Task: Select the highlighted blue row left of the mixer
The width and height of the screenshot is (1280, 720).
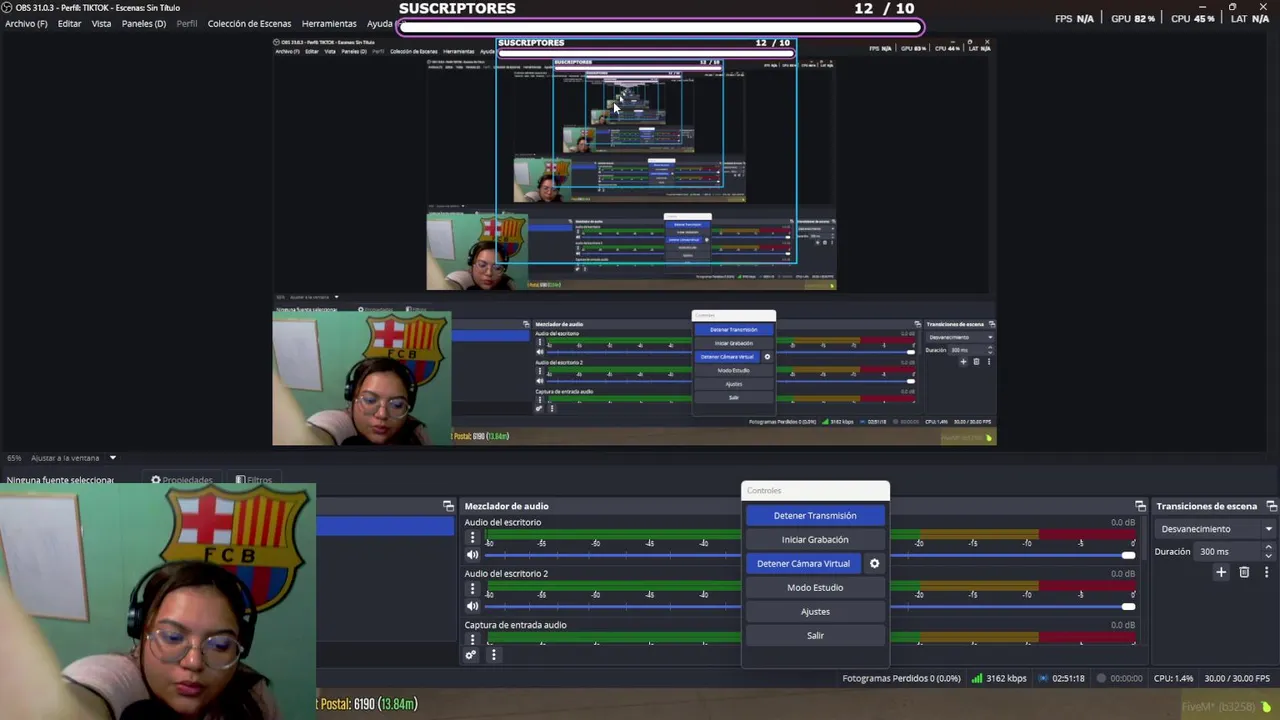Action: (x=385, y=527)
